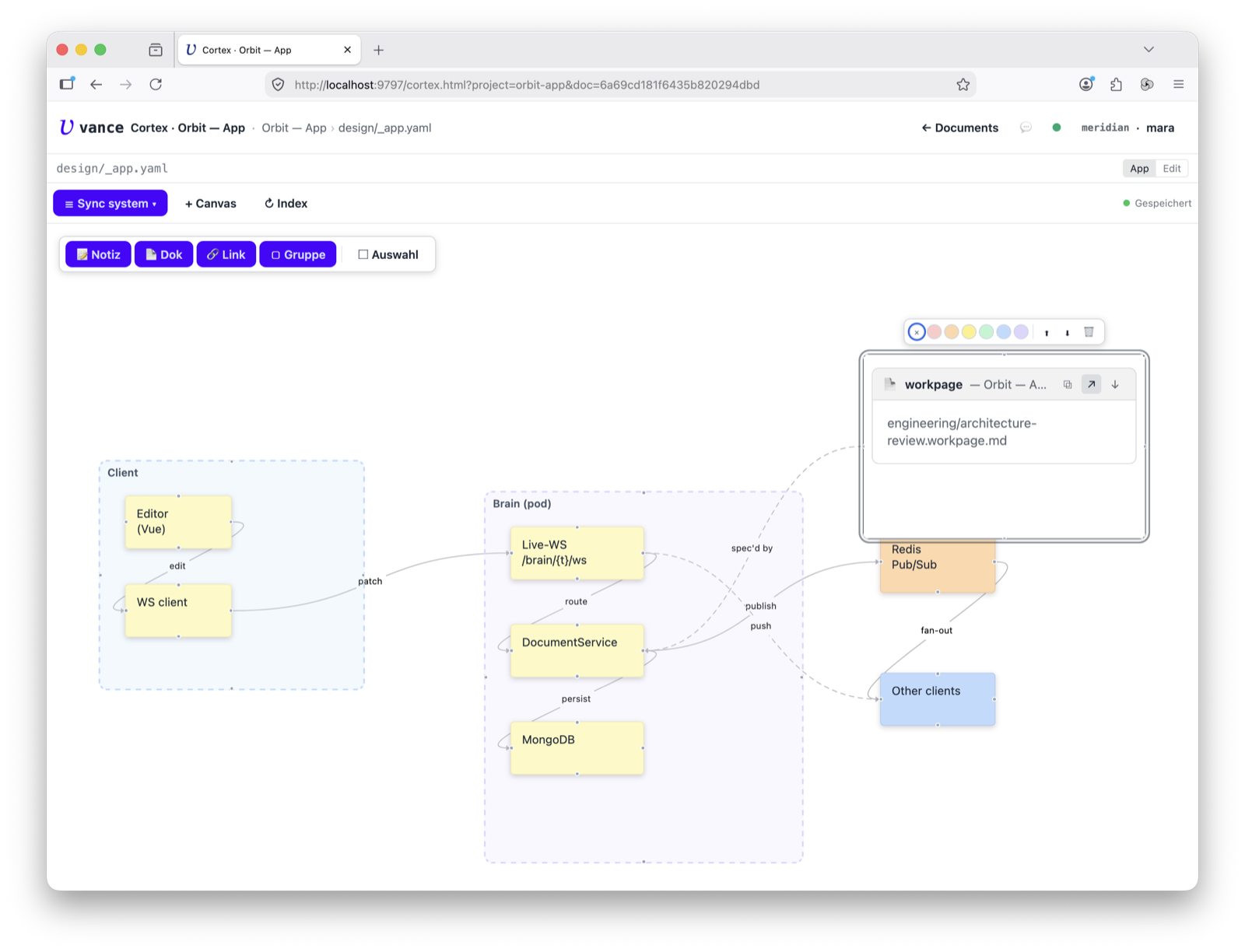Pick the yellow color swatch

[x=969, y=332]
